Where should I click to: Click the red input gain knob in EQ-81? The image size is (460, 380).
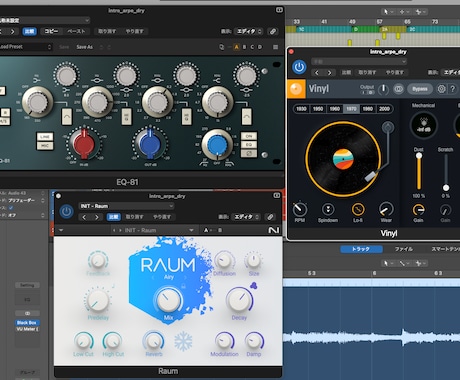tap(84, 144)
